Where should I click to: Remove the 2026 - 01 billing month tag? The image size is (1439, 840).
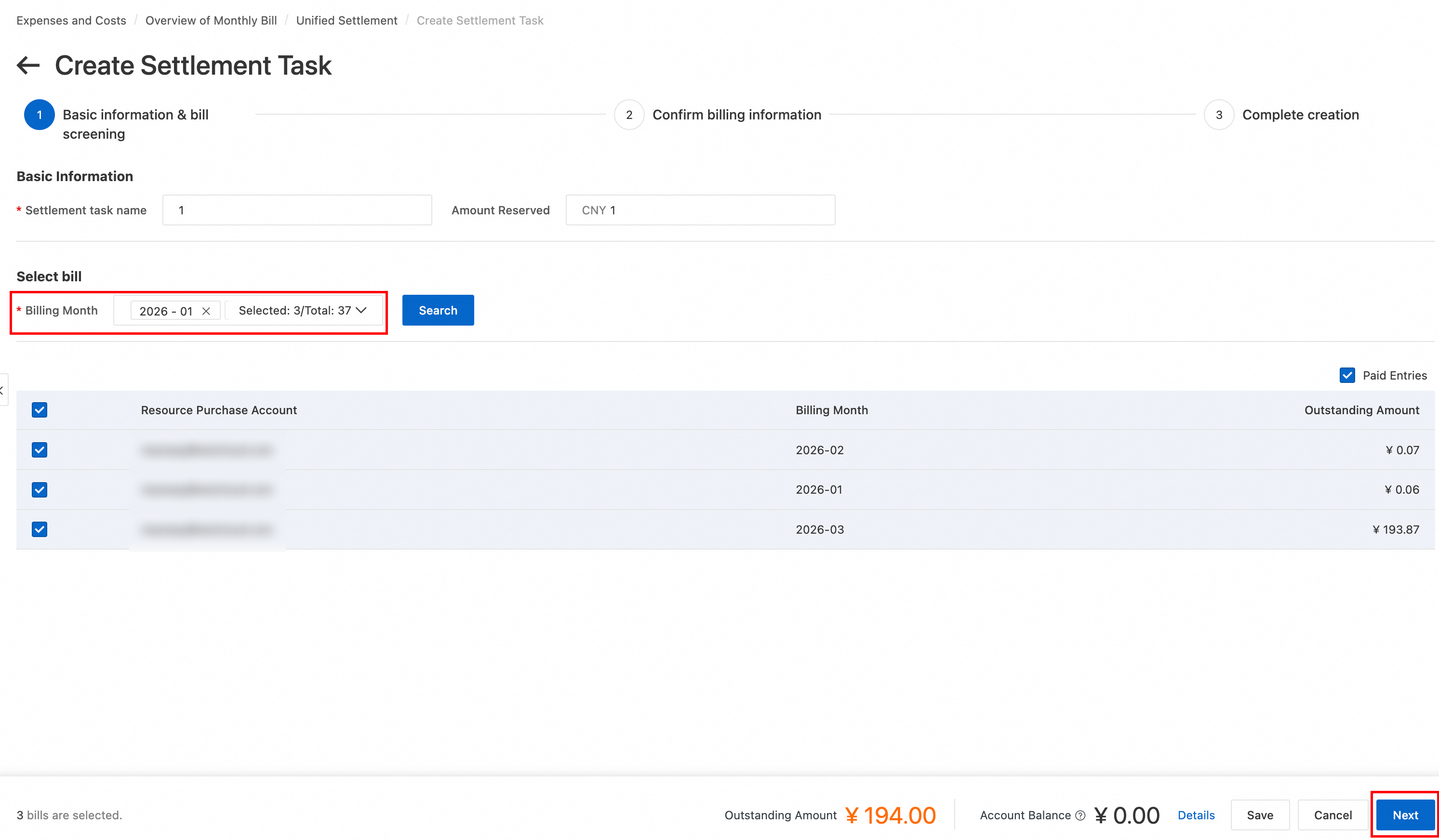[x=206, y=311]
